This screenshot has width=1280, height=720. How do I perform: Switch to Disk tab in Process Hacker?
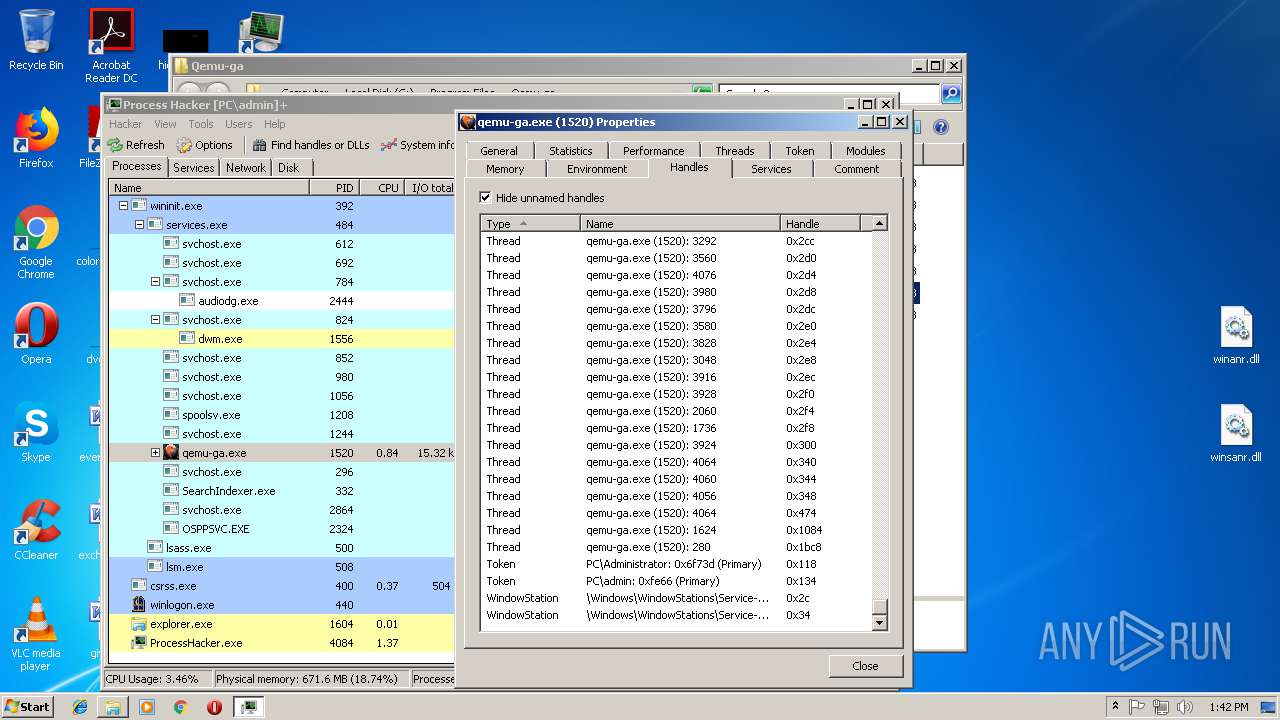(288, 168)
